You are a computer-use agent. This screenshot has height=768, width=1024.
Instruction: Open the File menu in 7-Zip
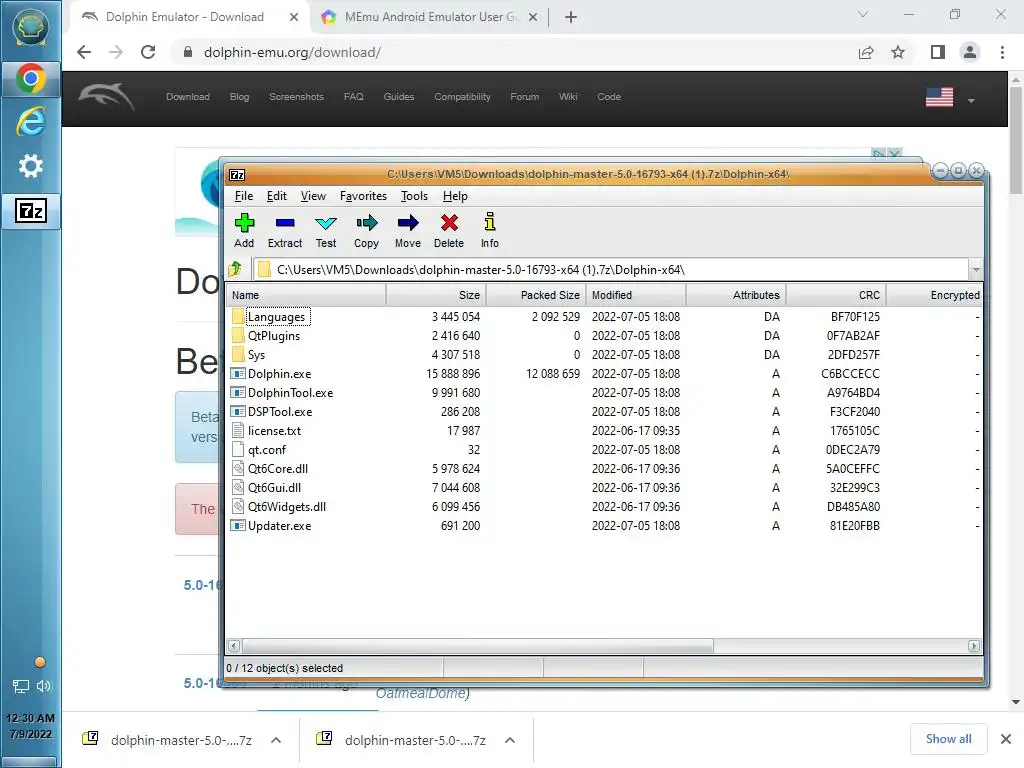[x=244, y=196]
